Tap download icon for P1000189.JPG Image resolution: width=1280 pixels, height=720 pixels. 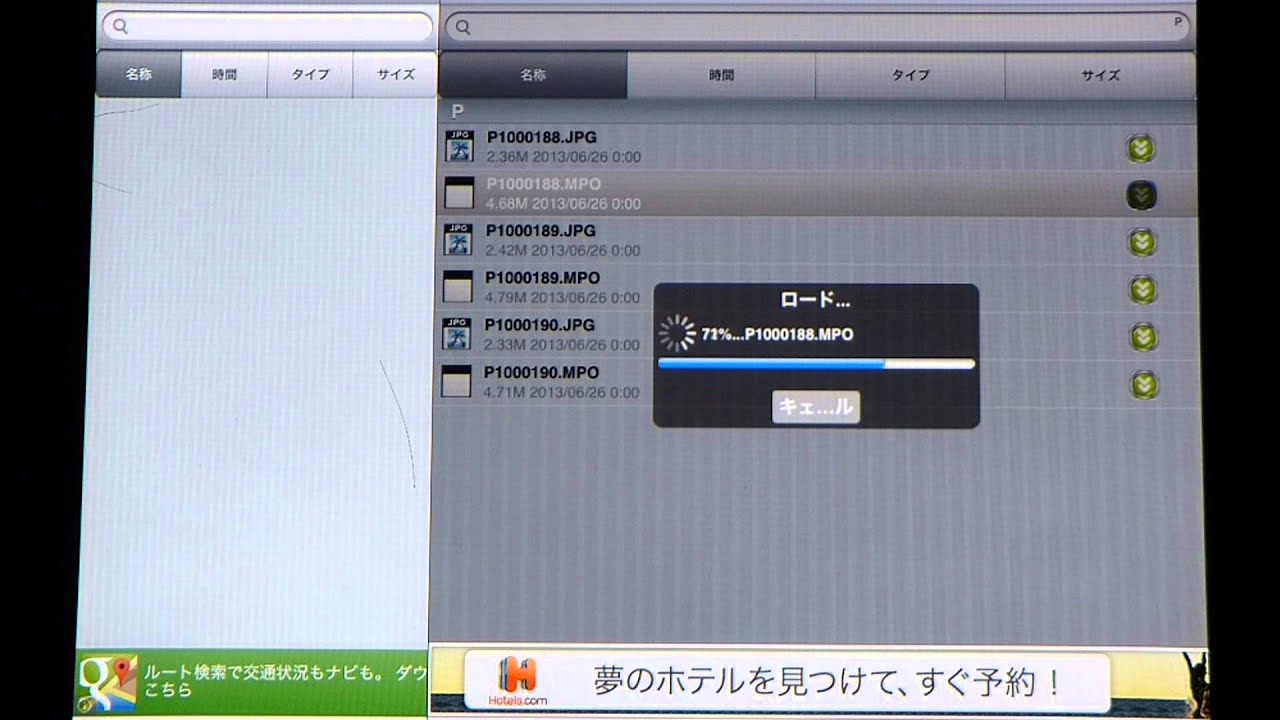tap(1142, 242)
